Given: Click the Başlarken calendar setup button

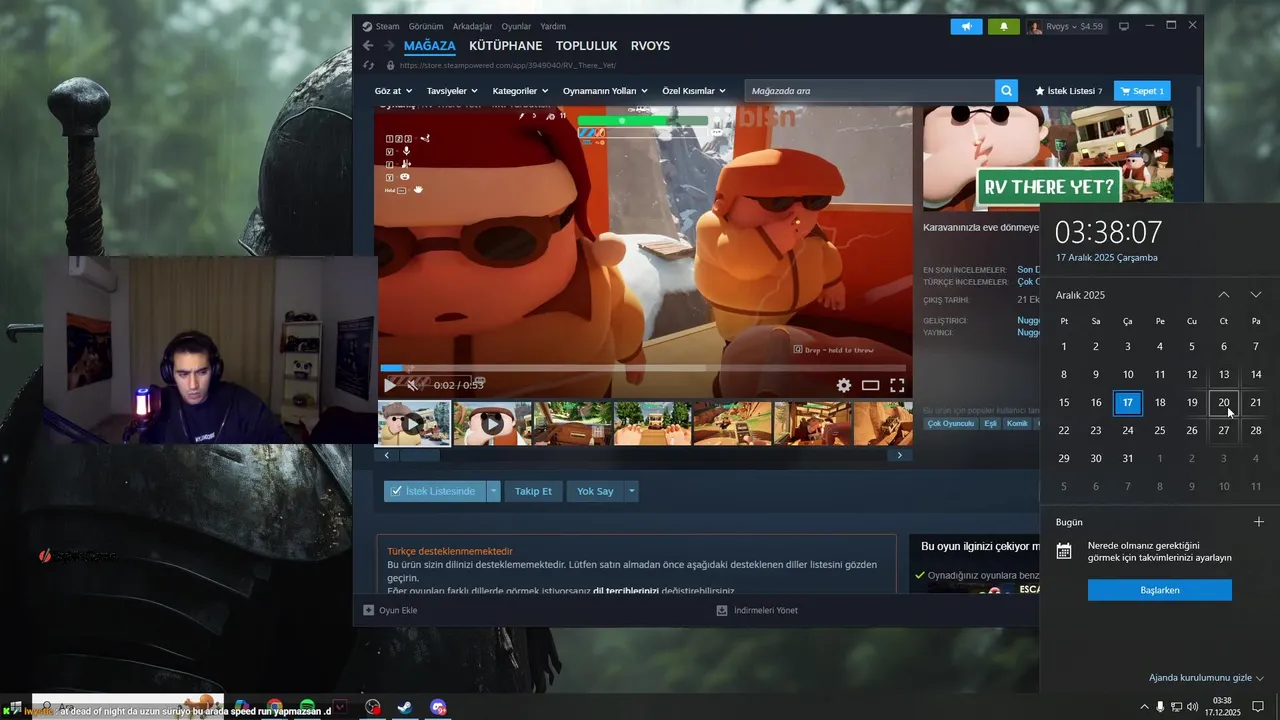Looking at the screenshot, I should pyautogui.click(x=1160, y=590).
